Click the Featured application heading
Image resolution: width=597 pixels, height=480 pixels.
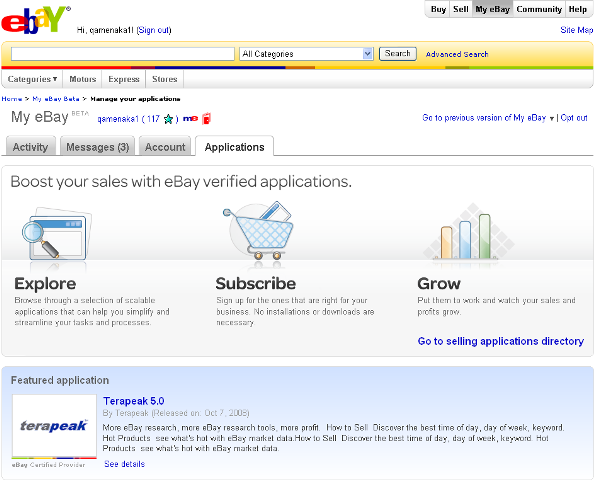point(60,380)
